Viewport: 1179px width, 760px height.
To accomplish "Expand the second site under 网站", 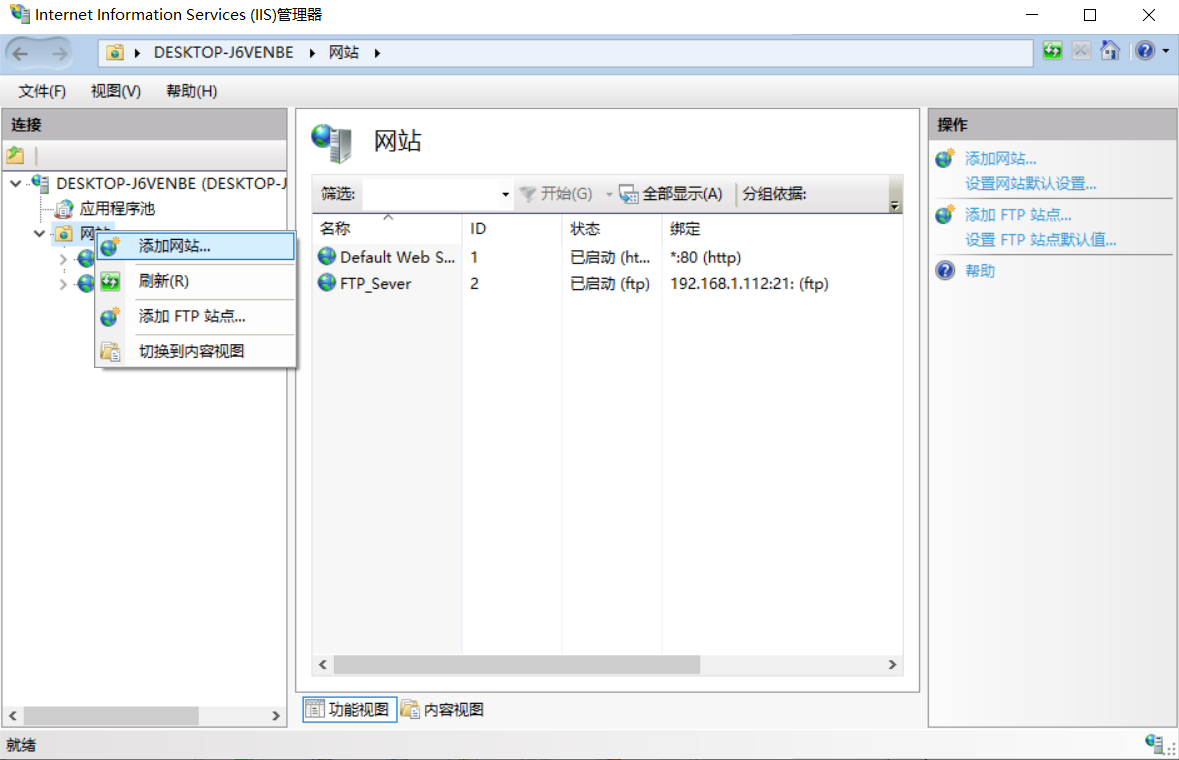I will pos(63,284).
